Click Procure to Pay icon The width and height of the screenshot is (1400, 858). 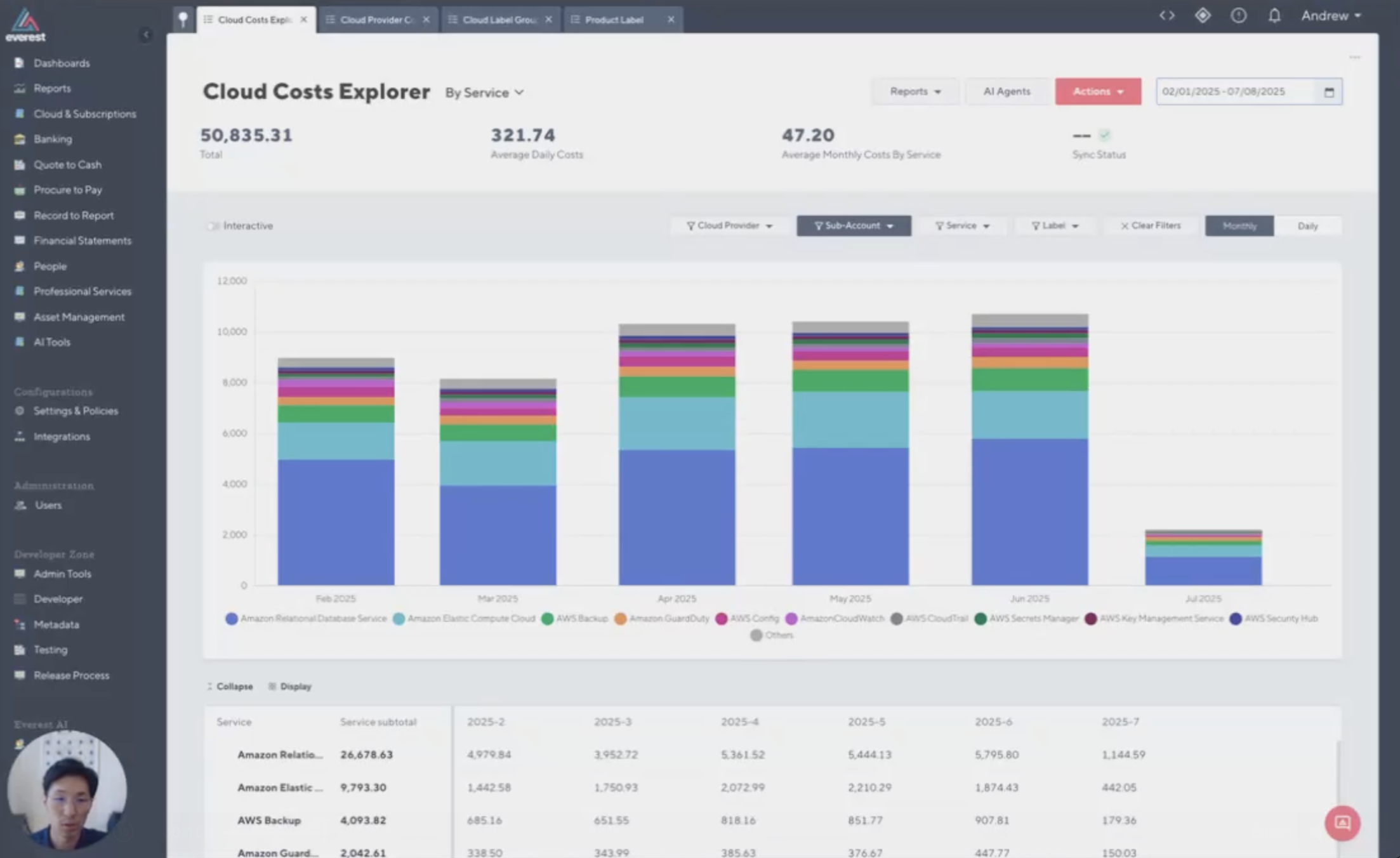tap(20, 190)
